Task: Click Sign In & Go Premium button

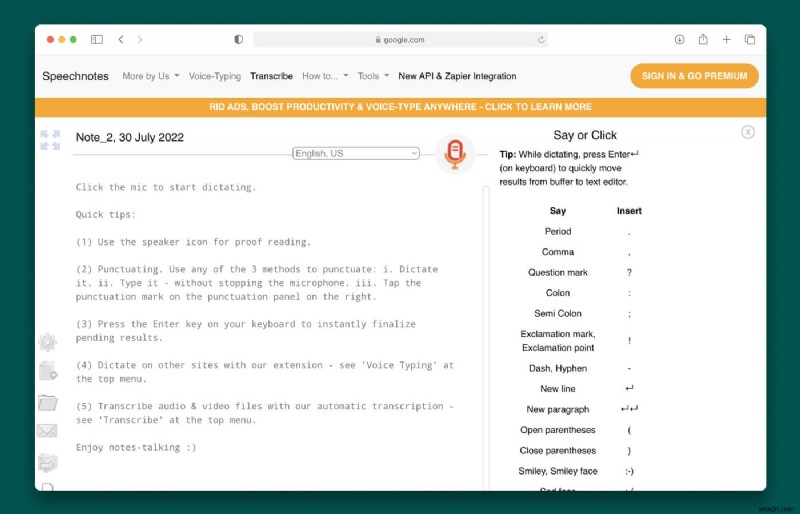Action: 694,76
